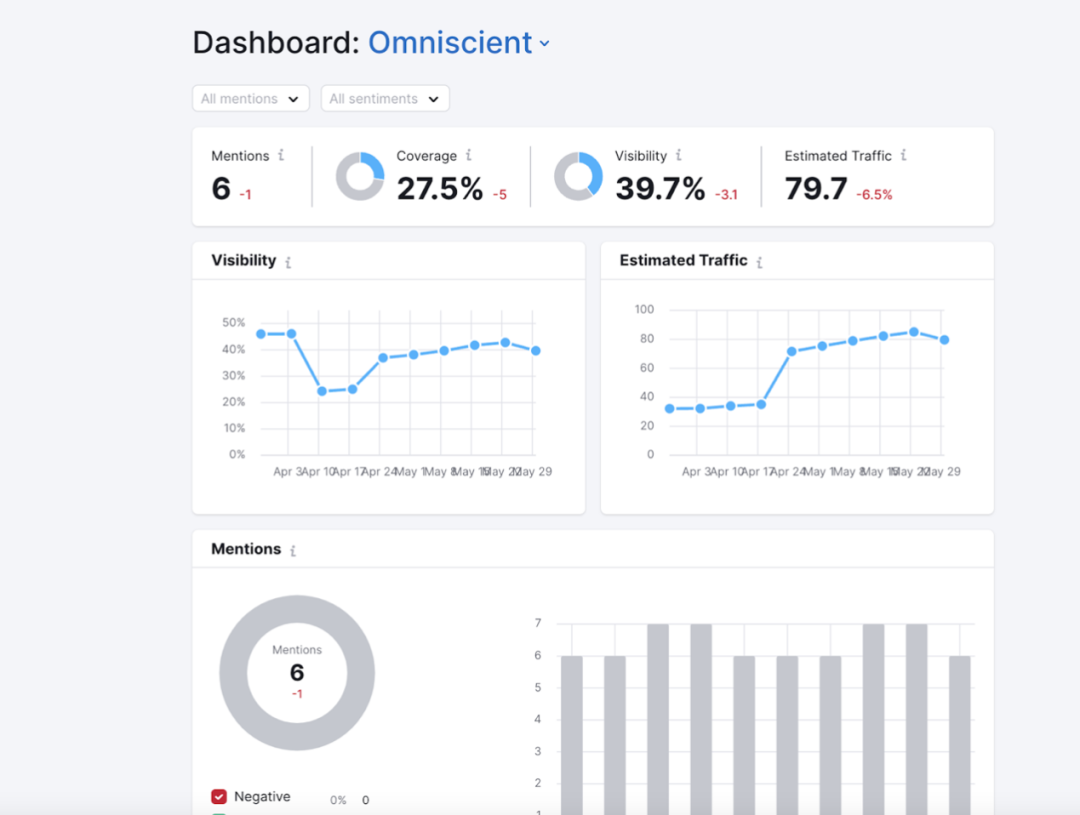Open the All sentiments filter dropdown
This screenshot has height=815, width=1080.
[385, 99]
